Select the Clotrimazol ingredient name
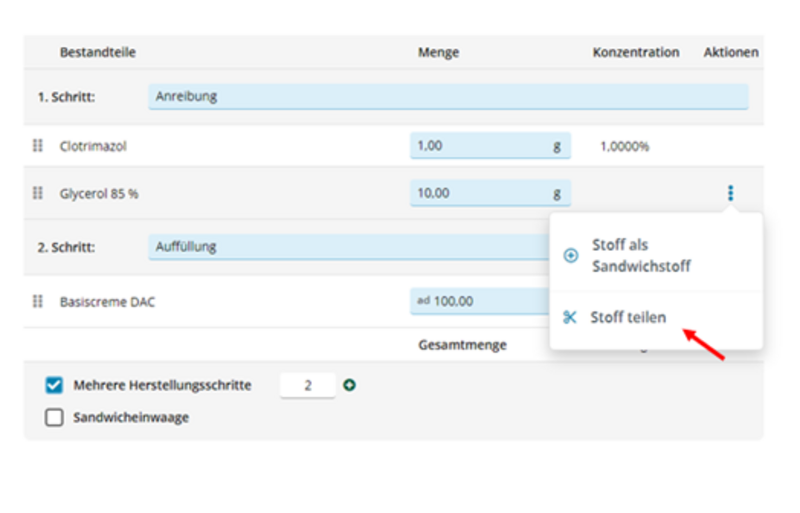 pos(93,146)
